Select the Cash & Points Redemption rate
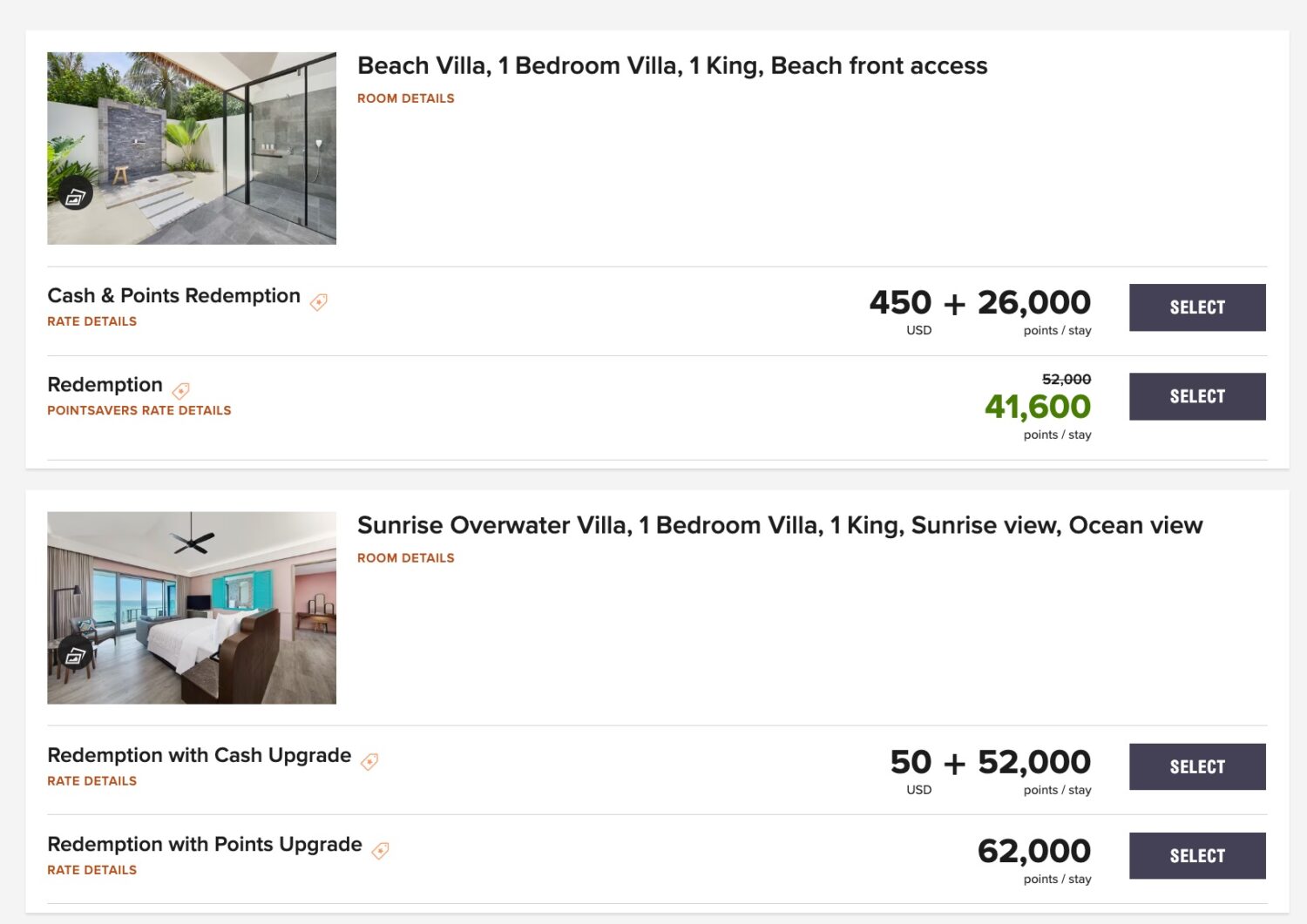 (x=1197, y=307)
